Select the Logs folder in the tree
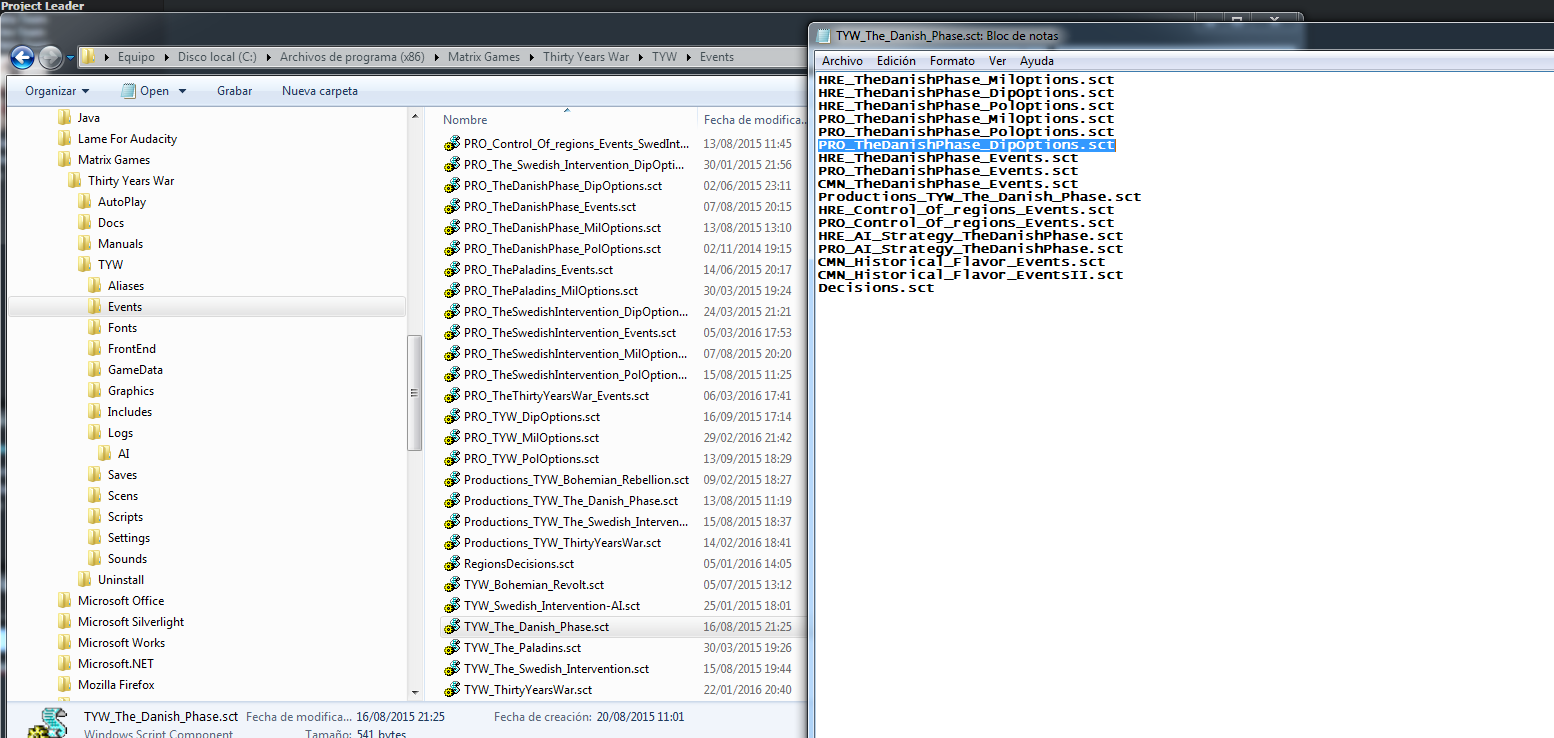This screenshot has height=738, width=1554. pos(120,433)
